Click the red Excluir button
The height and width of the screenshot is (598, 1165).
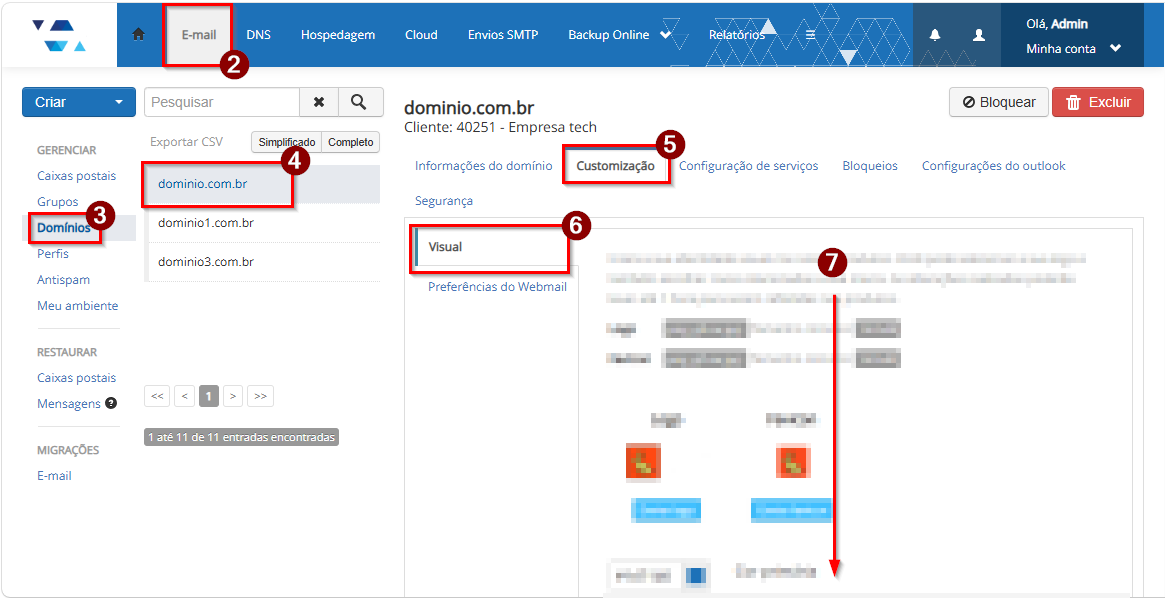(x=1097, y=103)
